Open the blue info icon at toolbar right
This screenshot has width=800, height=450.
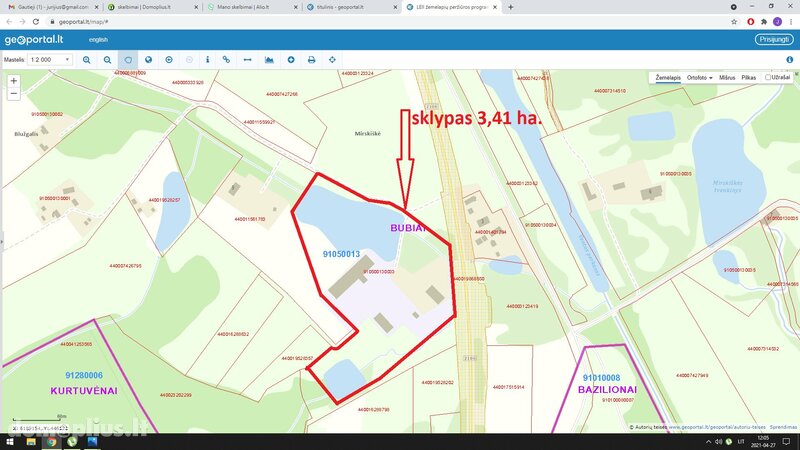(789, 60)
